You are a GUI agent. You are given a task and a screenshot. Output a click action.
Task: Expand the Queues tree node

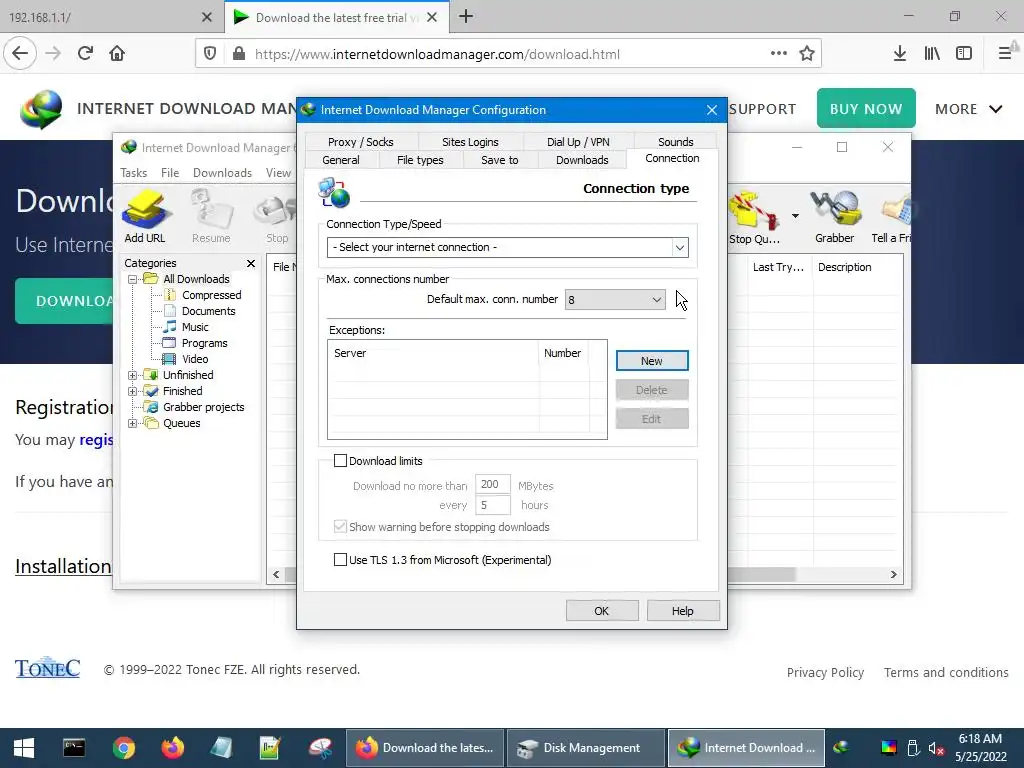click(x=133, y=423)
